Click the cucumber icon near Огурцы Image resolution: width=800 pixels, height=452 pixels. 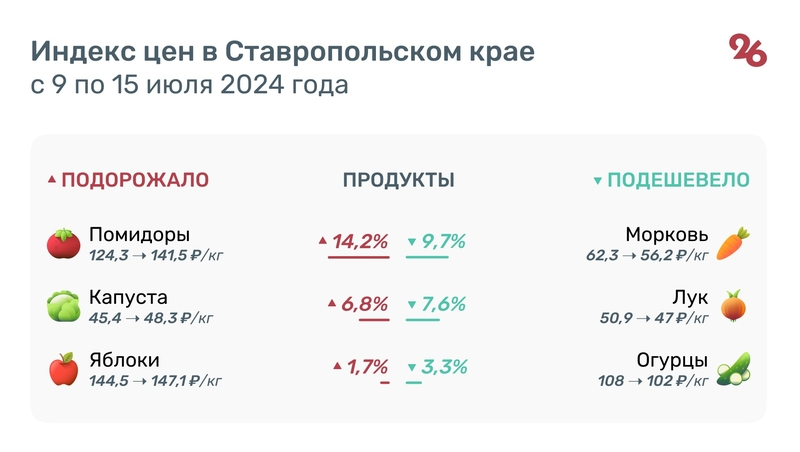coord(733,368)
